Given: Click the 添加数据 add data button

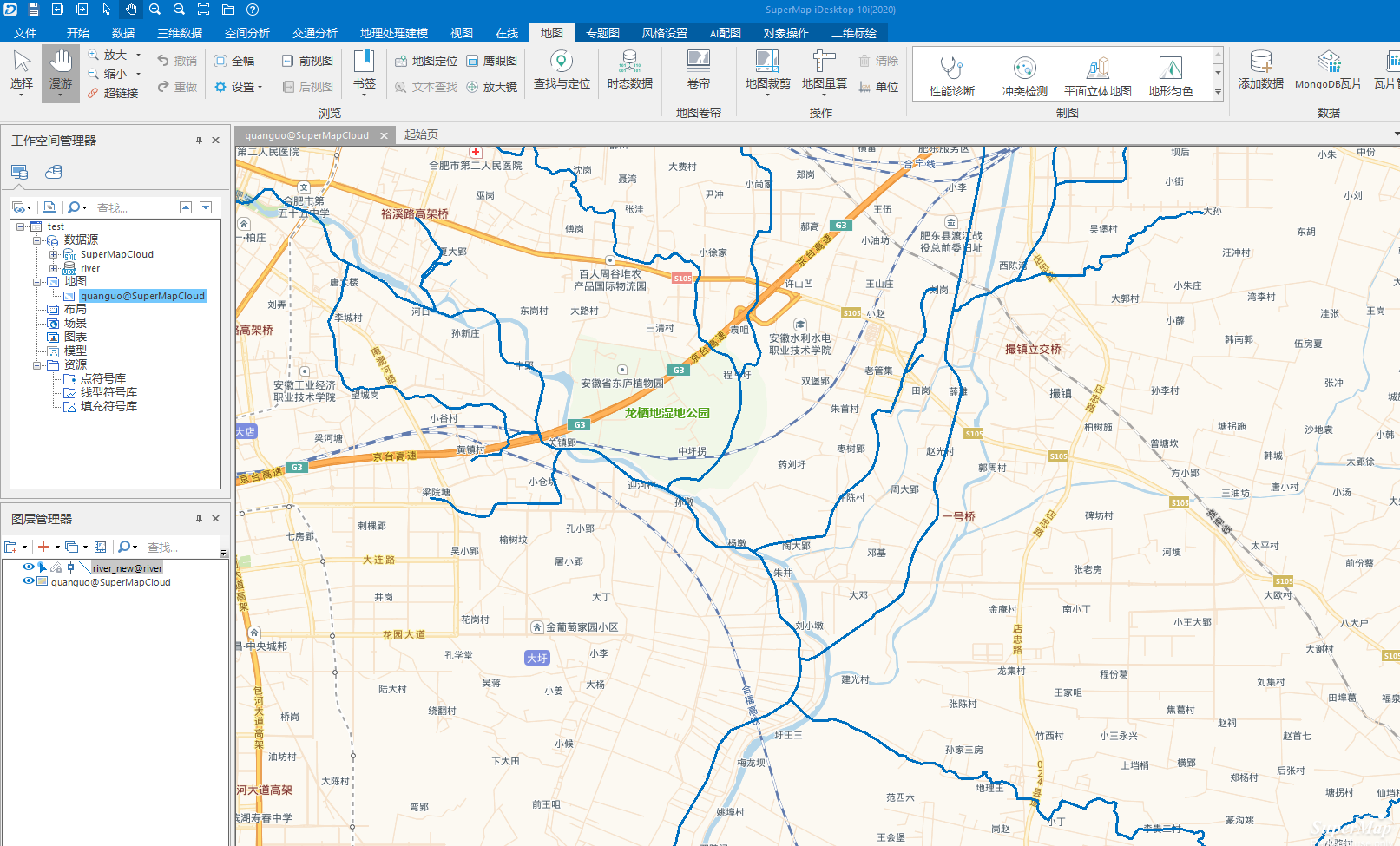Looking at the screenshot, I should tap(1261, 70).
